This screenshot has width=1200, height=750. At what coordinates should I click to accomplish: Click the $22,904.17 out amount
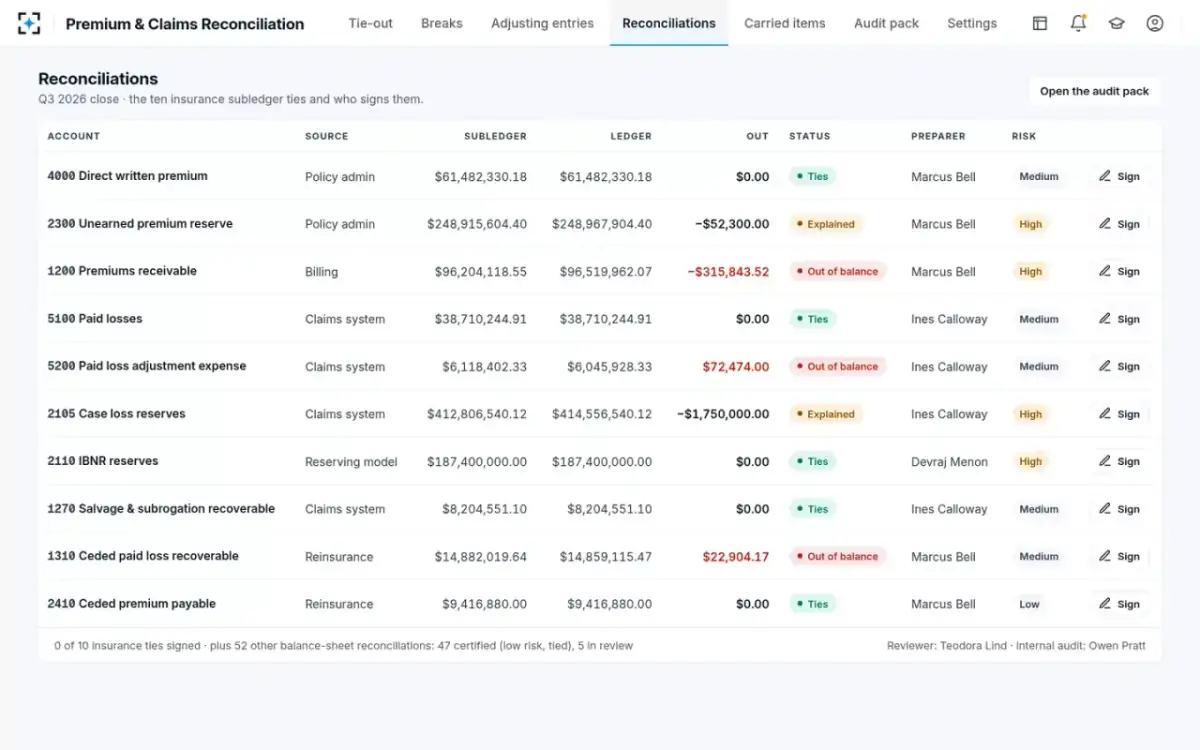tap(736, 557)
